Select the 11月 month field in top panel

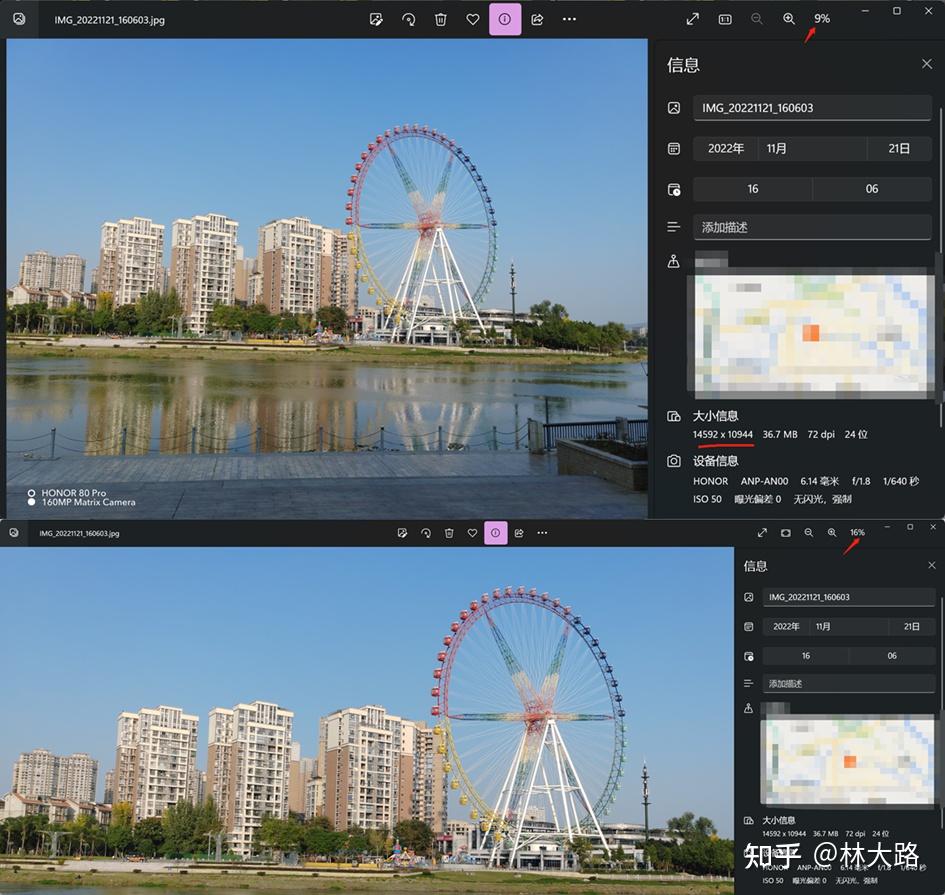[x=812, y=148]
